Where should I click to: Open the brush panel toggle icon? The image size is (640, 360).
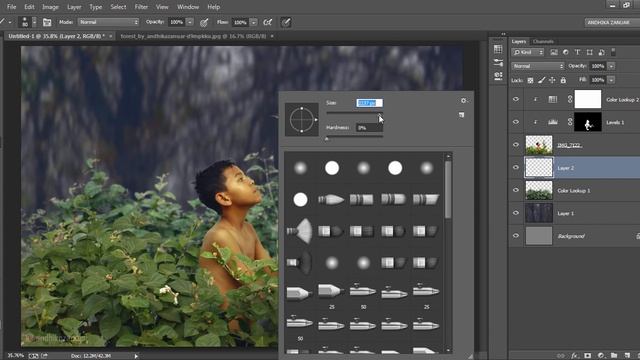point(47,22)
